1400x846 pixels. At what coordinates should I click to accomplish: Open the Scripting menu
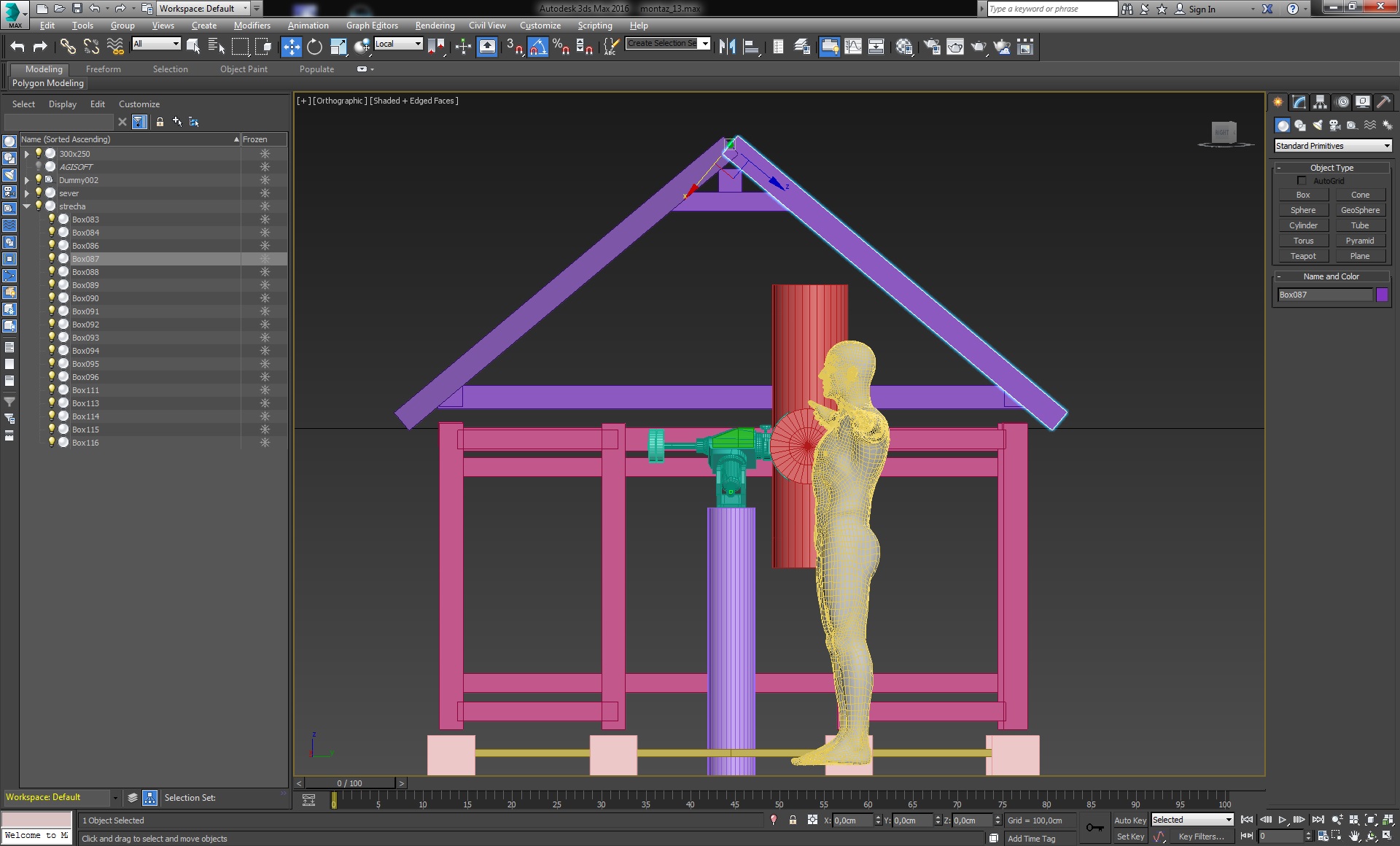[x=595, y=26]
